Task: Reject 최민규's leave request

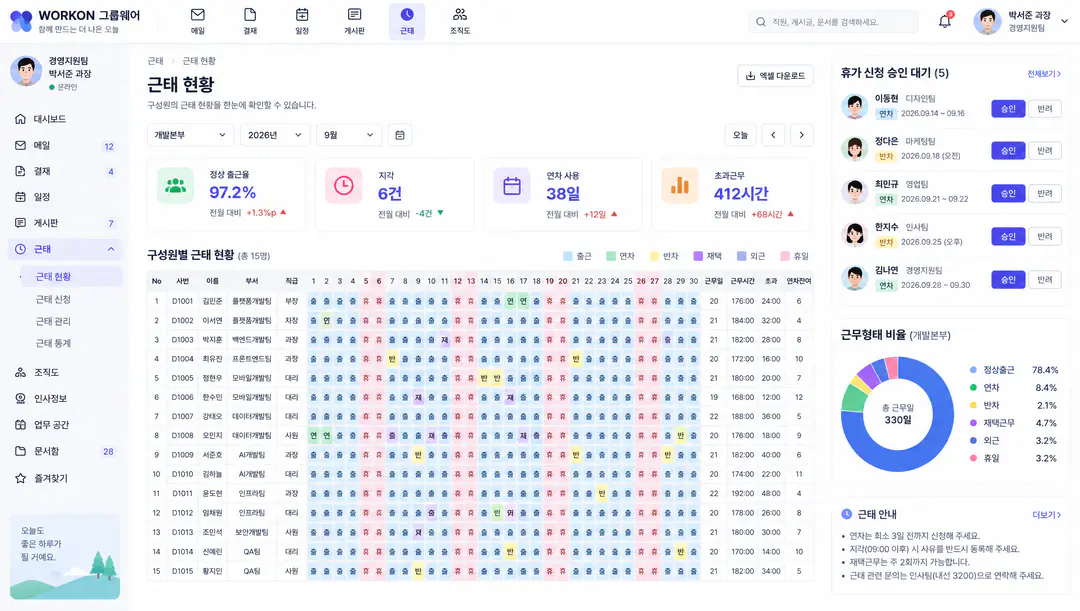Action: 1044,194
